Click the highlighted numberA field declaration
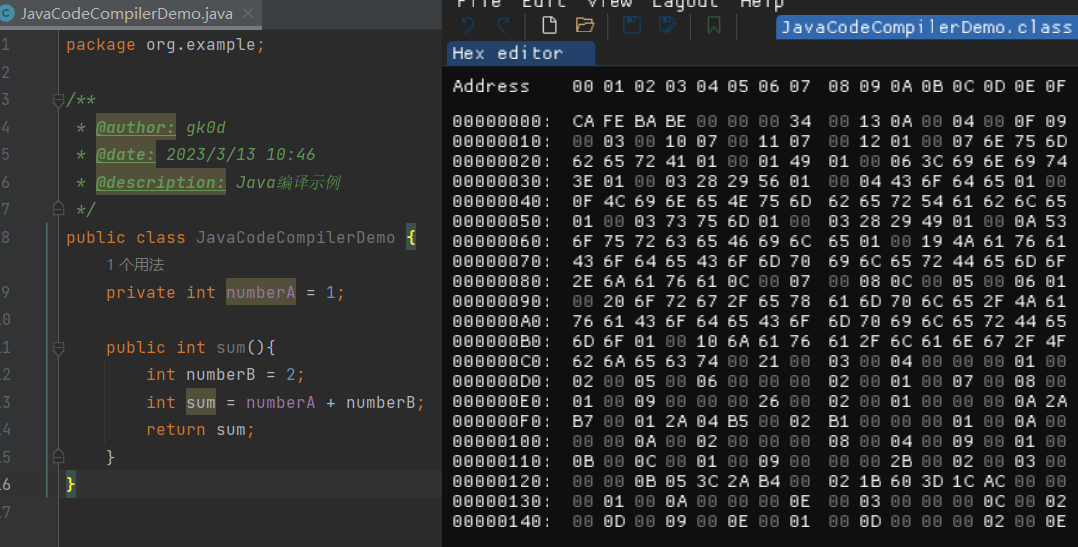1078x547 pixels. click(x=261, y=292)
